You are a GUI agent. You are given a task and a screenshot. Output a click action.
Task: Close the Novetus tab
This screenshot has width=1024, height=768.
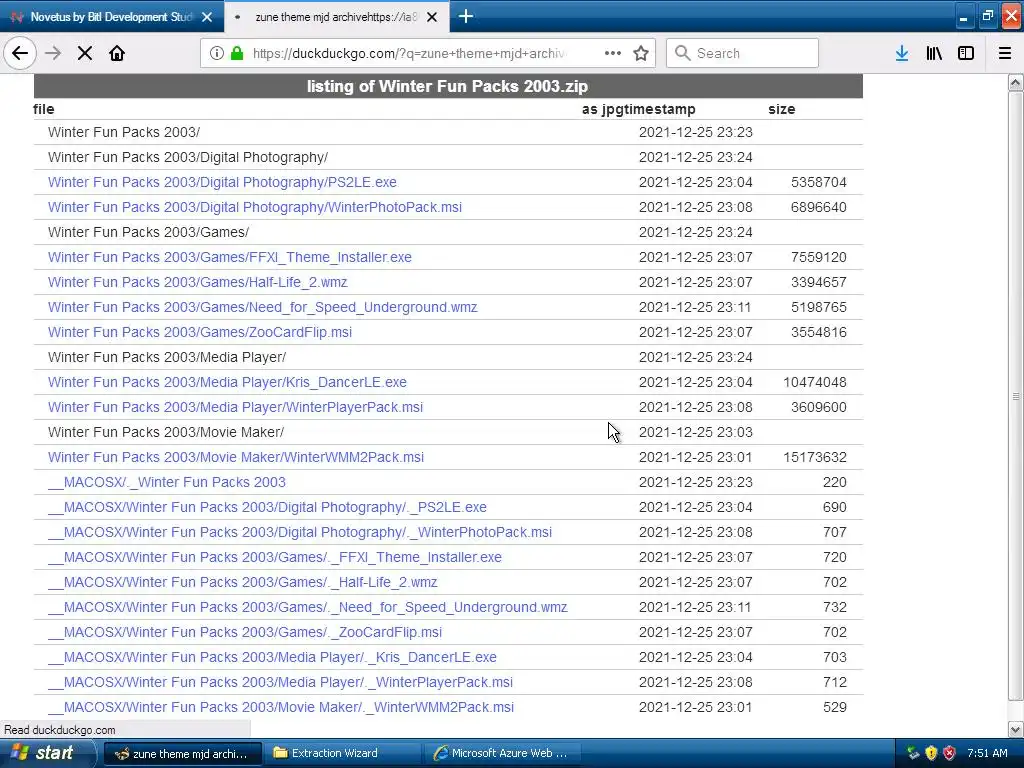pos(207,17)
